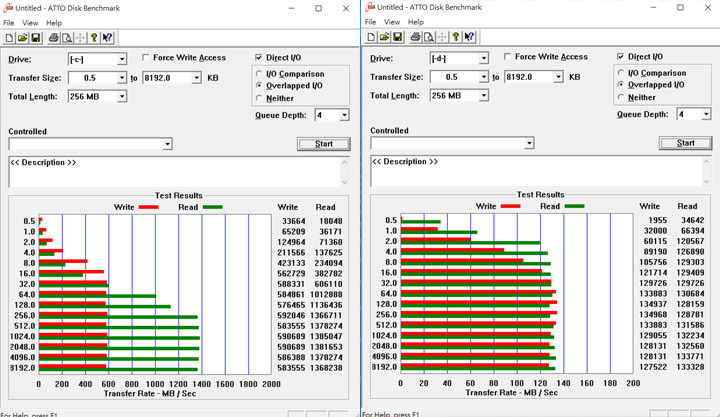This screenshot has width=720, height=417.
Task: Open Queue Depth dropdown in left window
Action: pos(345,115)
